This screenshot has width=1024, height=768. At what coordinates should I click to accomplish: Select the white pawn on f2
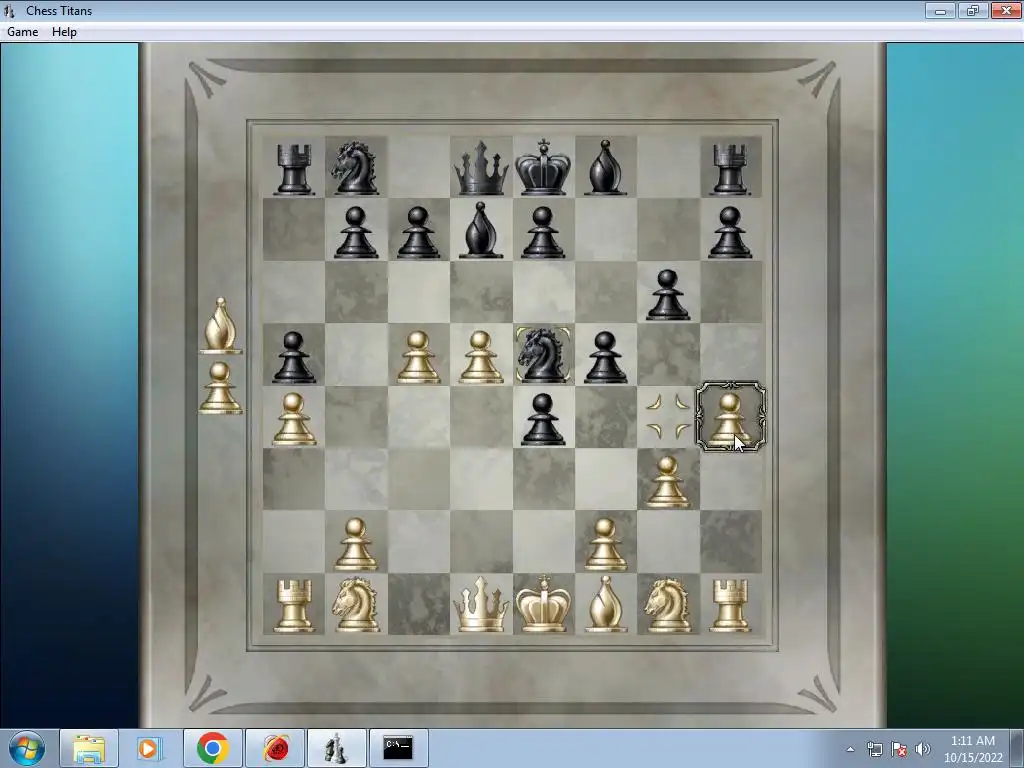point(605,545)
